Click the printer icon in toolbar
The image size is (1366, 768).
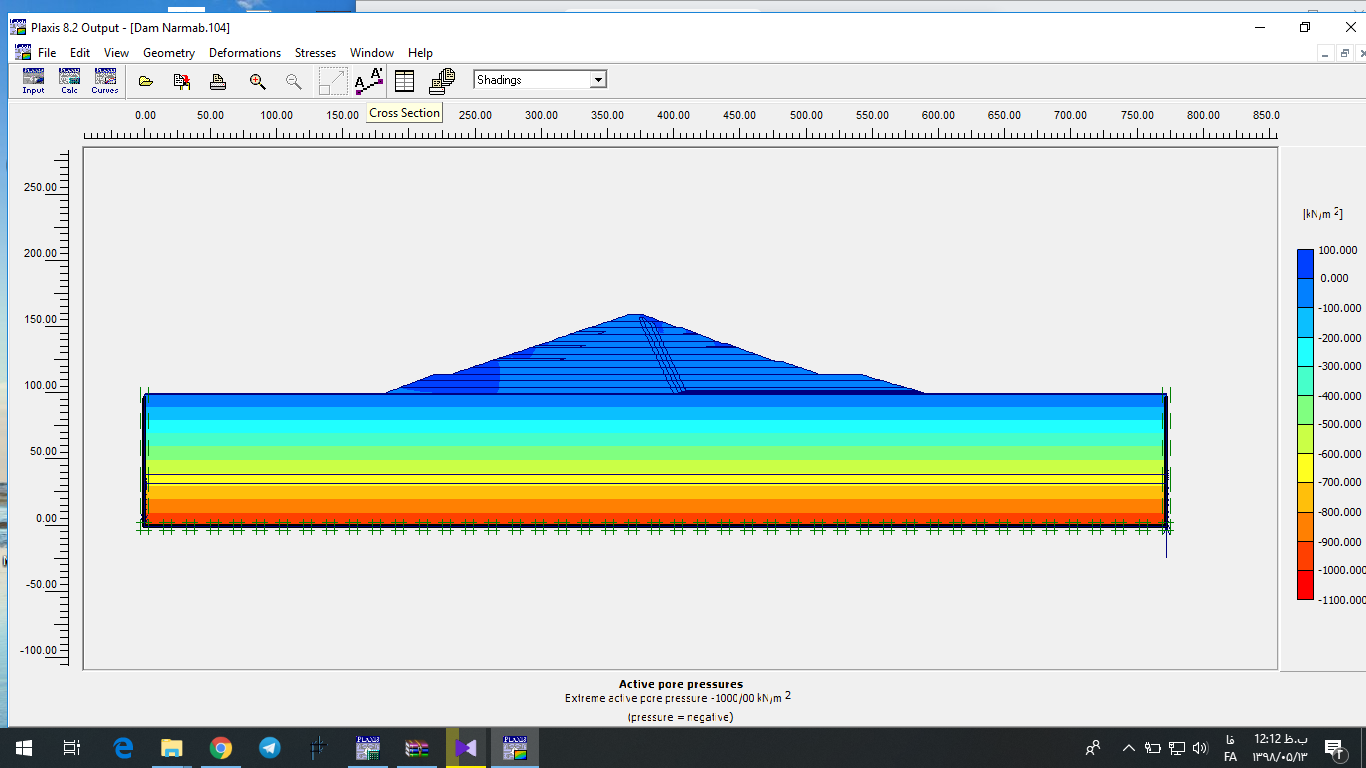coord(218,81)
